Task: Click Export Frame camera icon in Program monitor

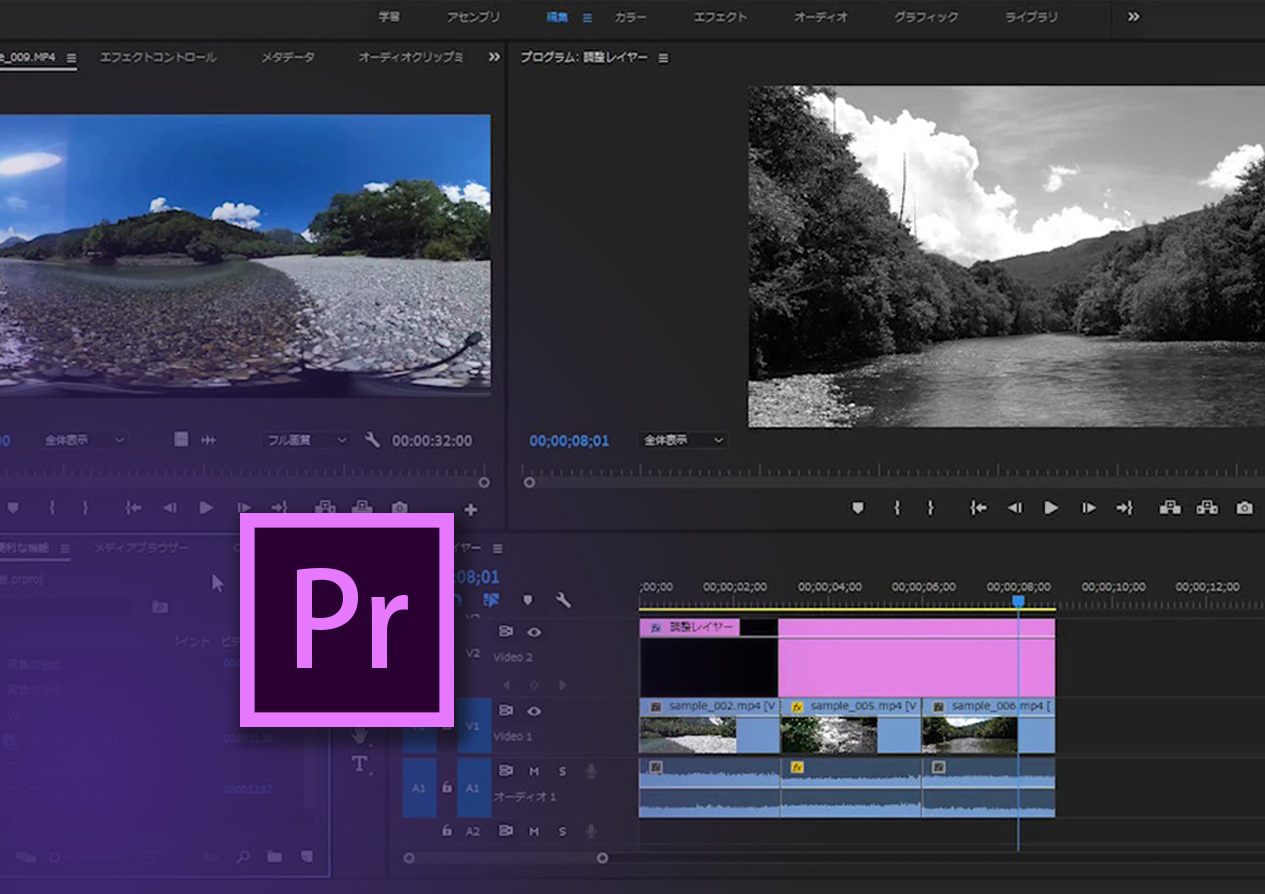Action: click(x=1244, y=508)
